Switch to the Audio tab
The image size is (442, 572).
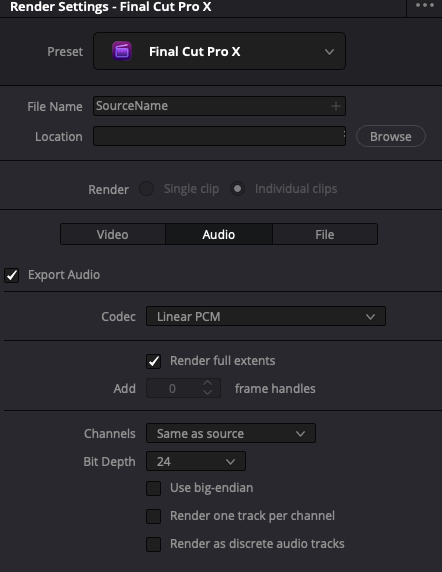[219, 234]
